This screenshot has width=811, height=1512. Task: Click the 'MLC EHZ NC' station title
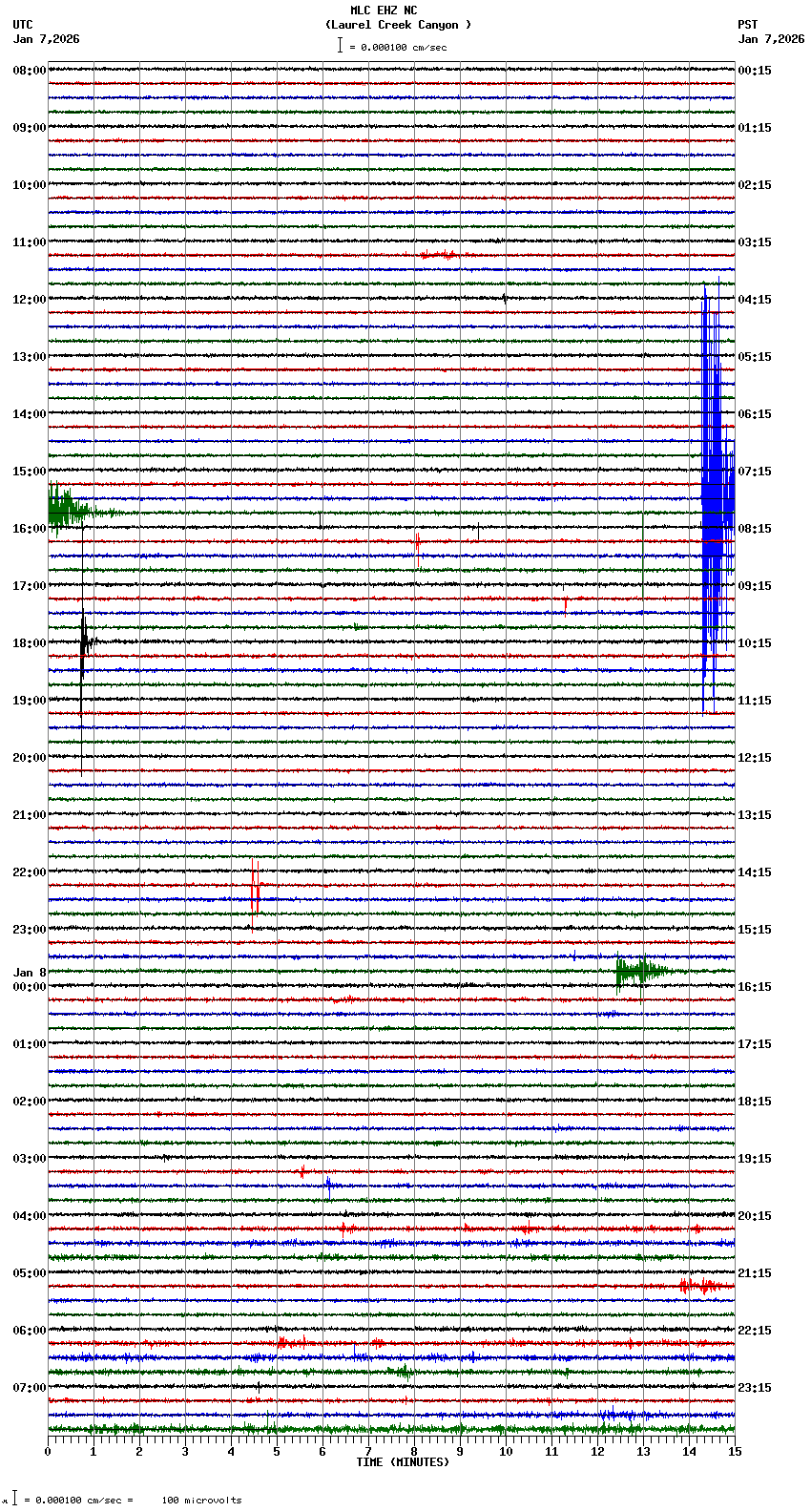tap(384, 10)
